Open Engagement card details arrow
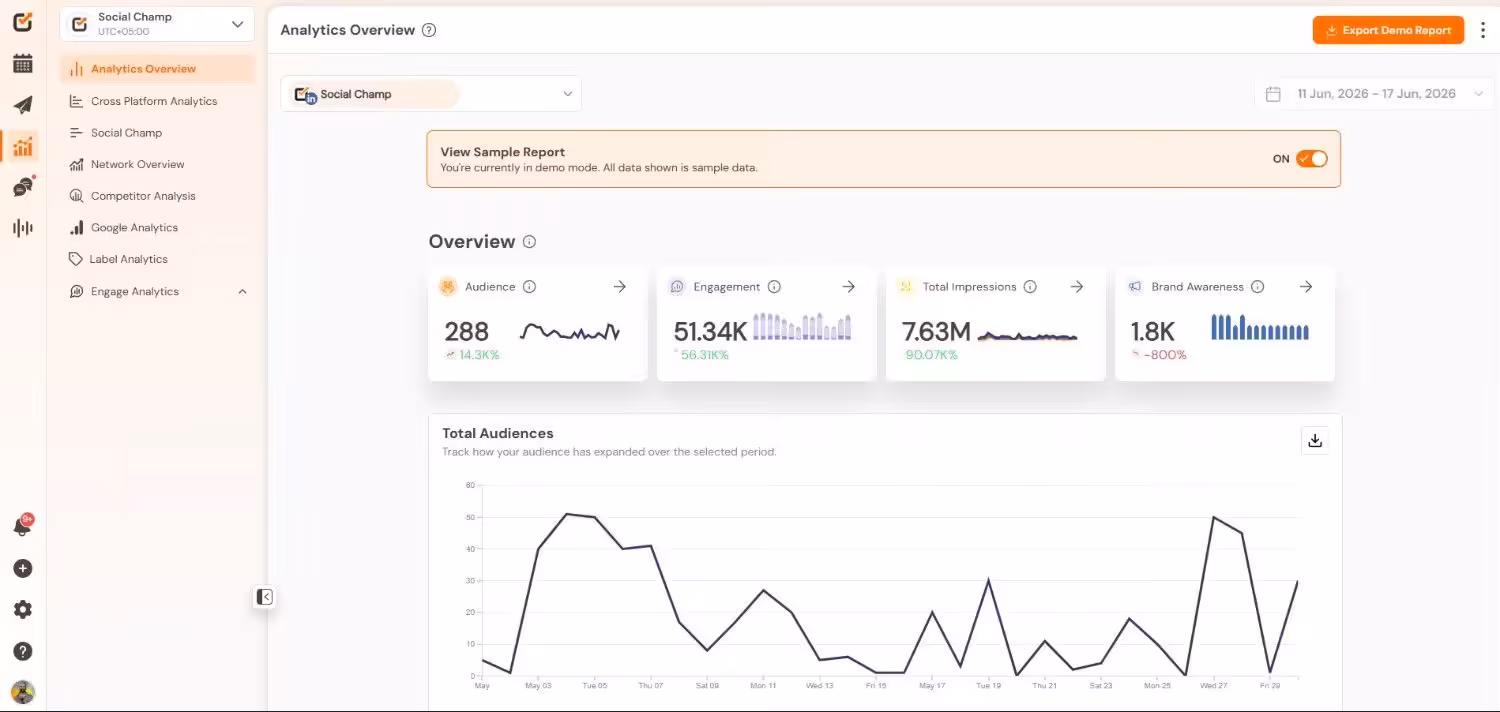Screen dimensions: 1500x712 (x=848, y=287)
